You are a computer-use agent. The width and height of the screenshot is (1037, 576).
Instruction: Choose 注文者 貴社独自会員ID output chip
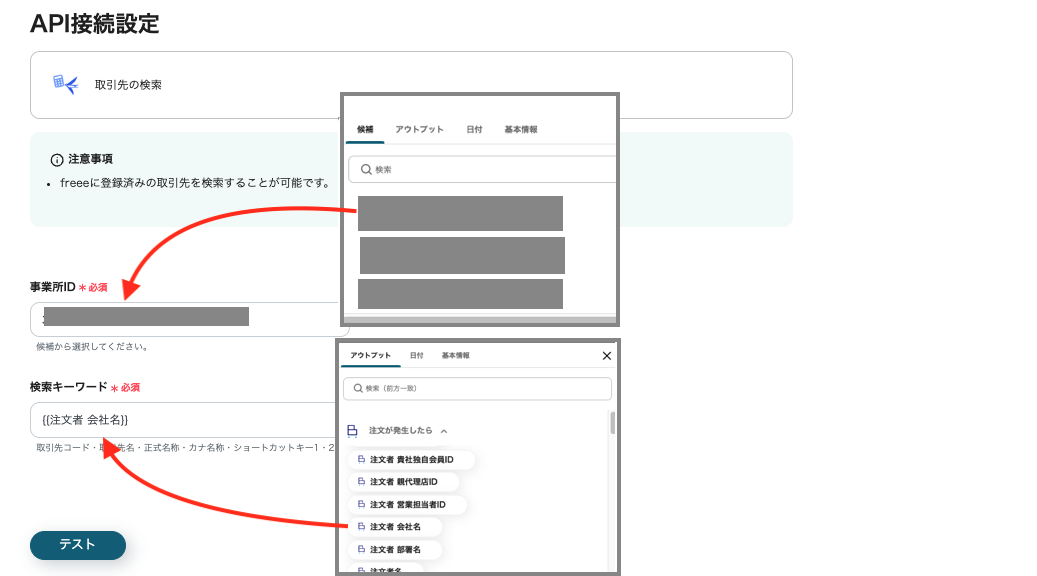tap(411, 460)
